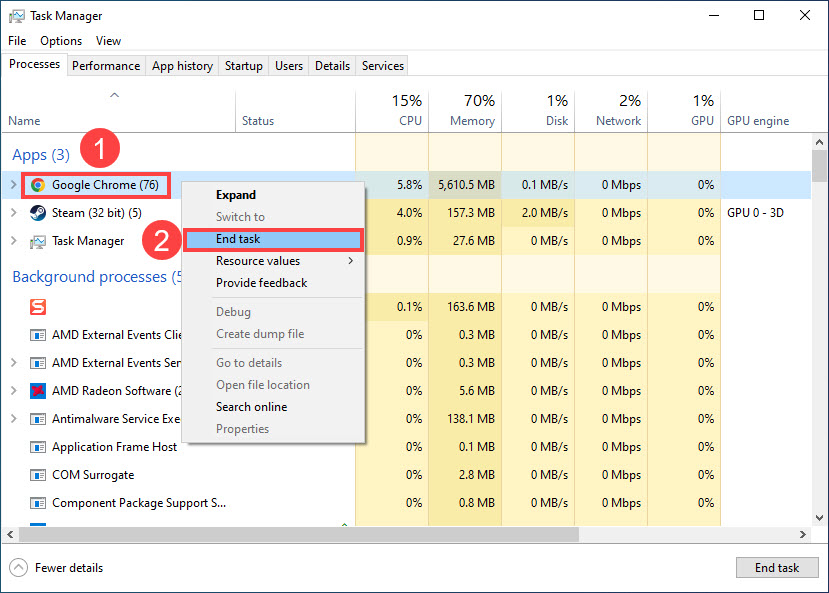Click the Application Frame Host icon
Screen dimensions: 829x593
click(x=38, y=446)
